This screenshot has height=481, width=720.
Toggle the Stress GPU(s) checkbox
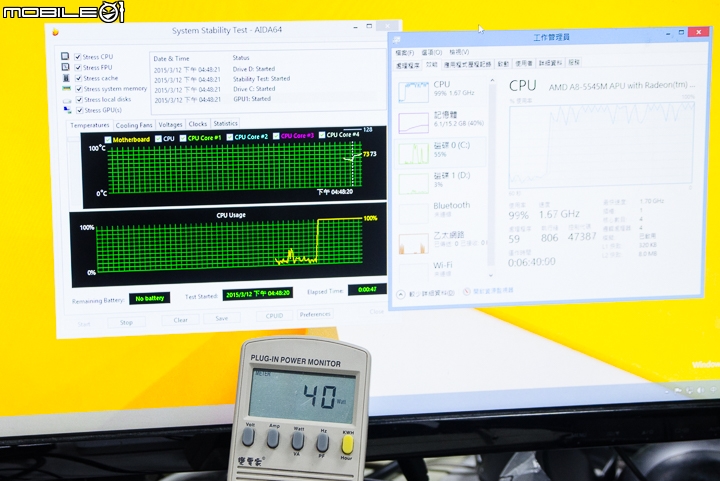coord(80,110)
